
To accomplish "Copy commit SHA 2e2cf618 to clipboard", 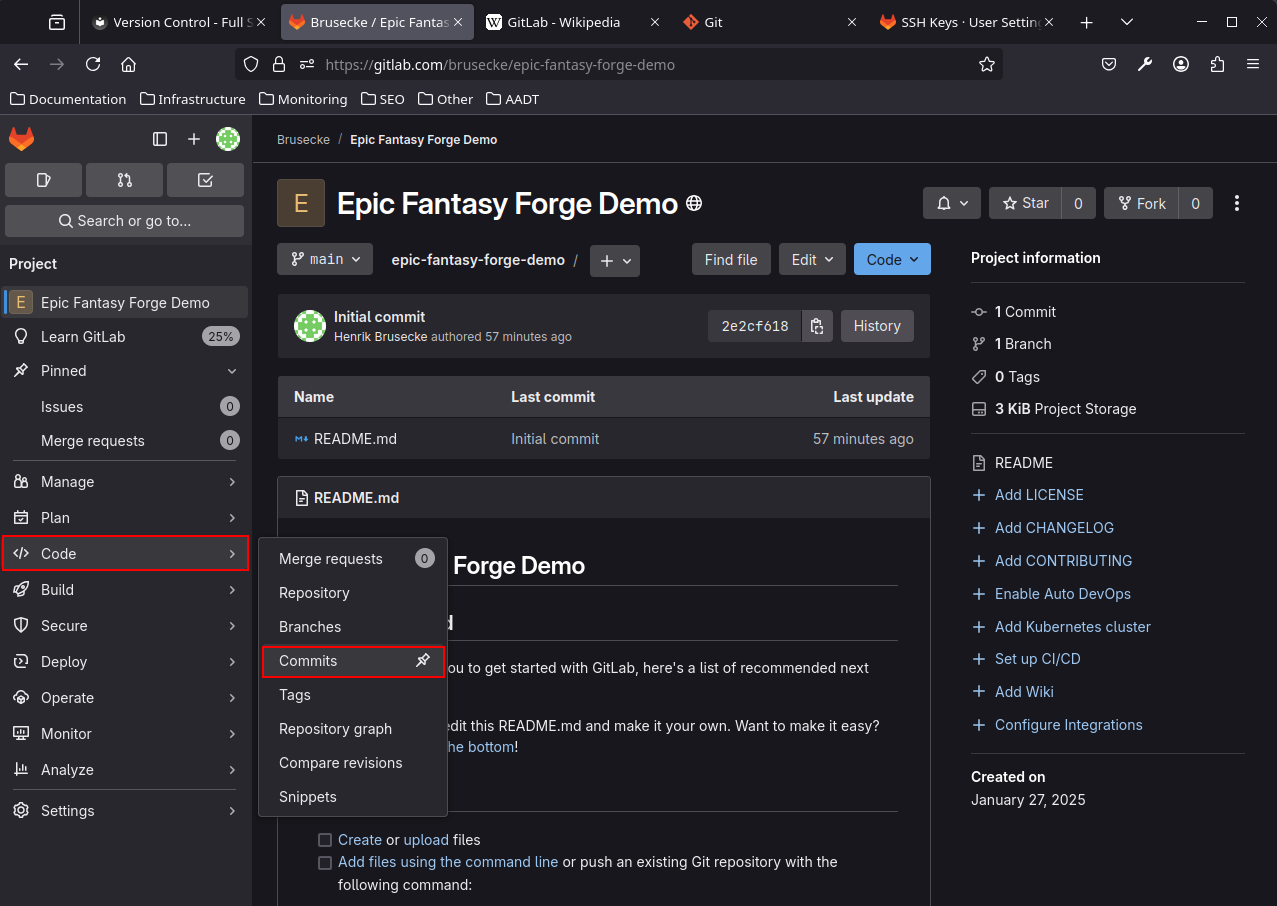I will 817,326.
